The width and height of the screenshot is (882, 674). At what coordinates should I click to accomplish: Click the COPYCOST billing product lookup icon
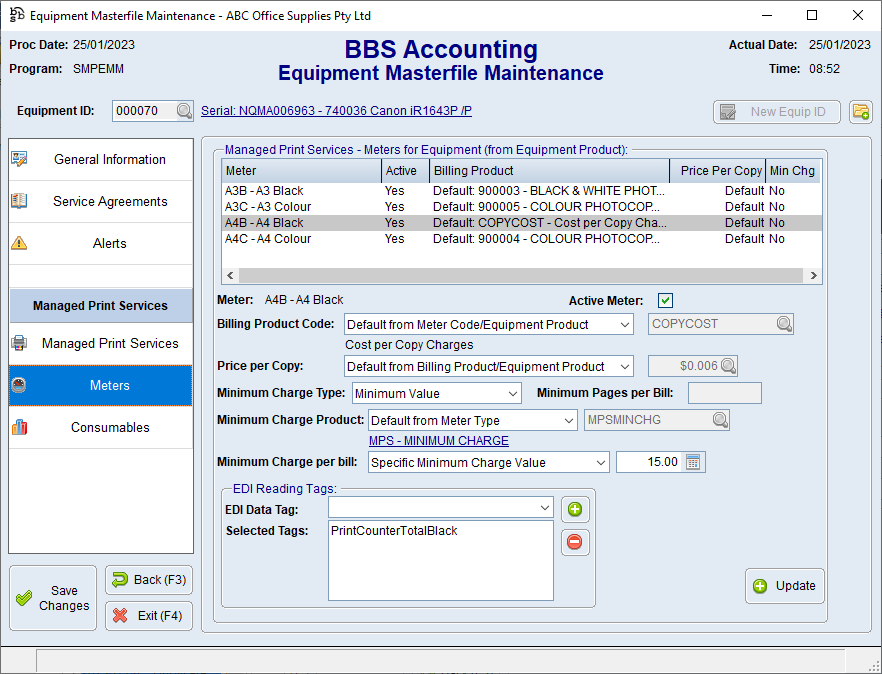[783, 324]
